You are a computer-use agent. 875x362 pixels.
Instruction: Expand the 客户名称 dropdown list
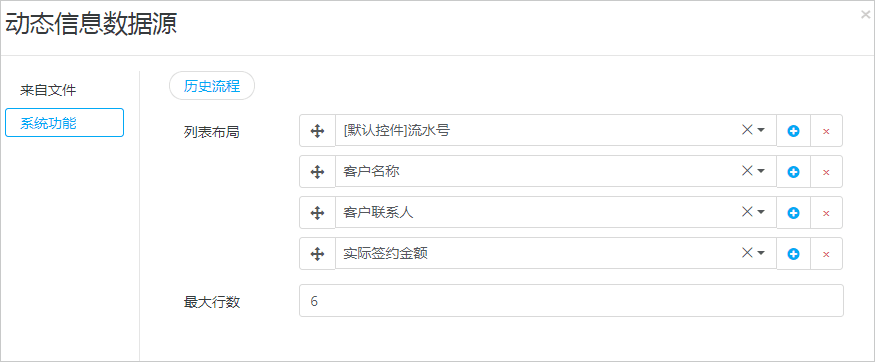761,171
